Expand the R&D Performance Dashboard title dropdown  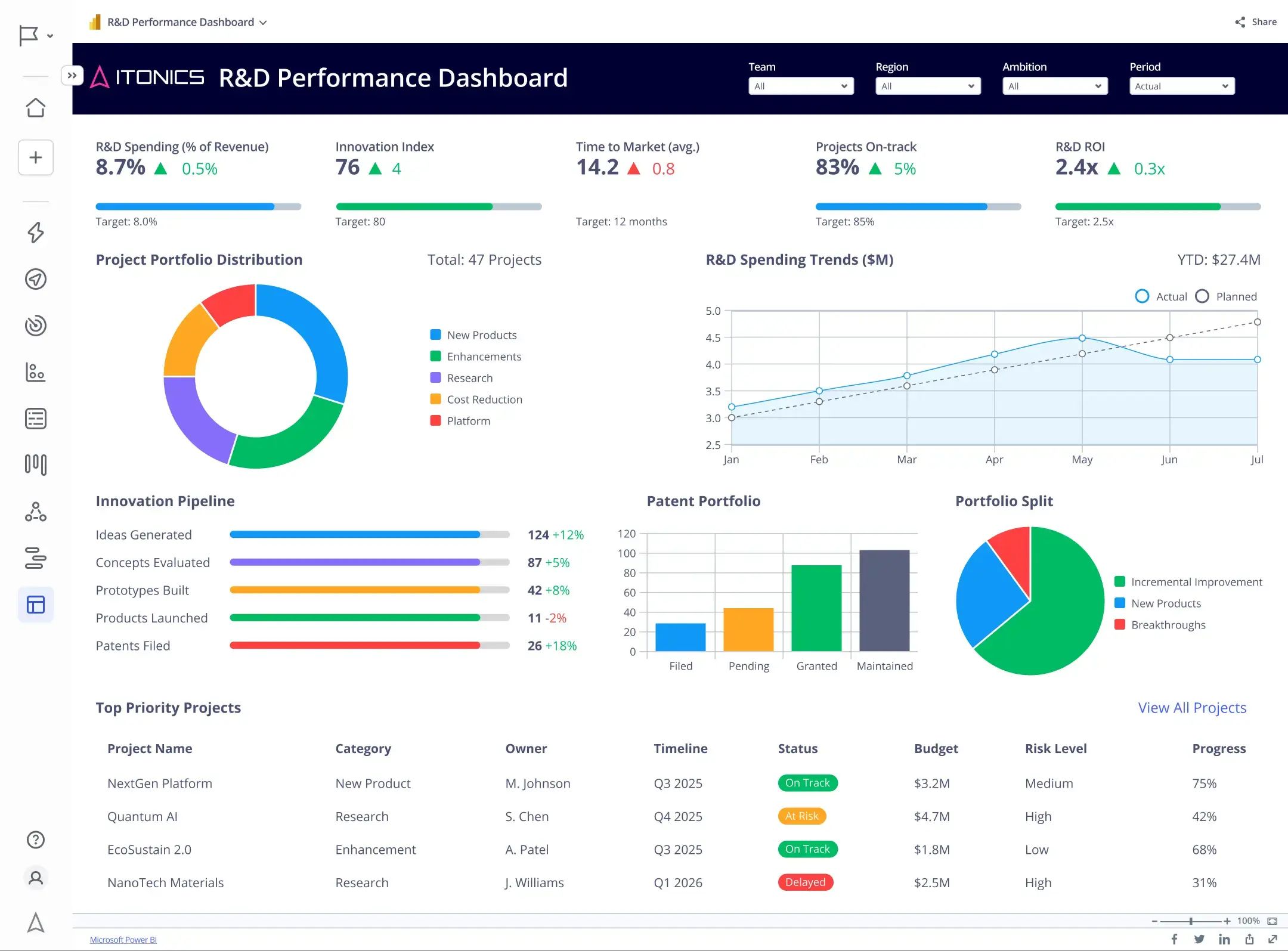pos(263,22)
